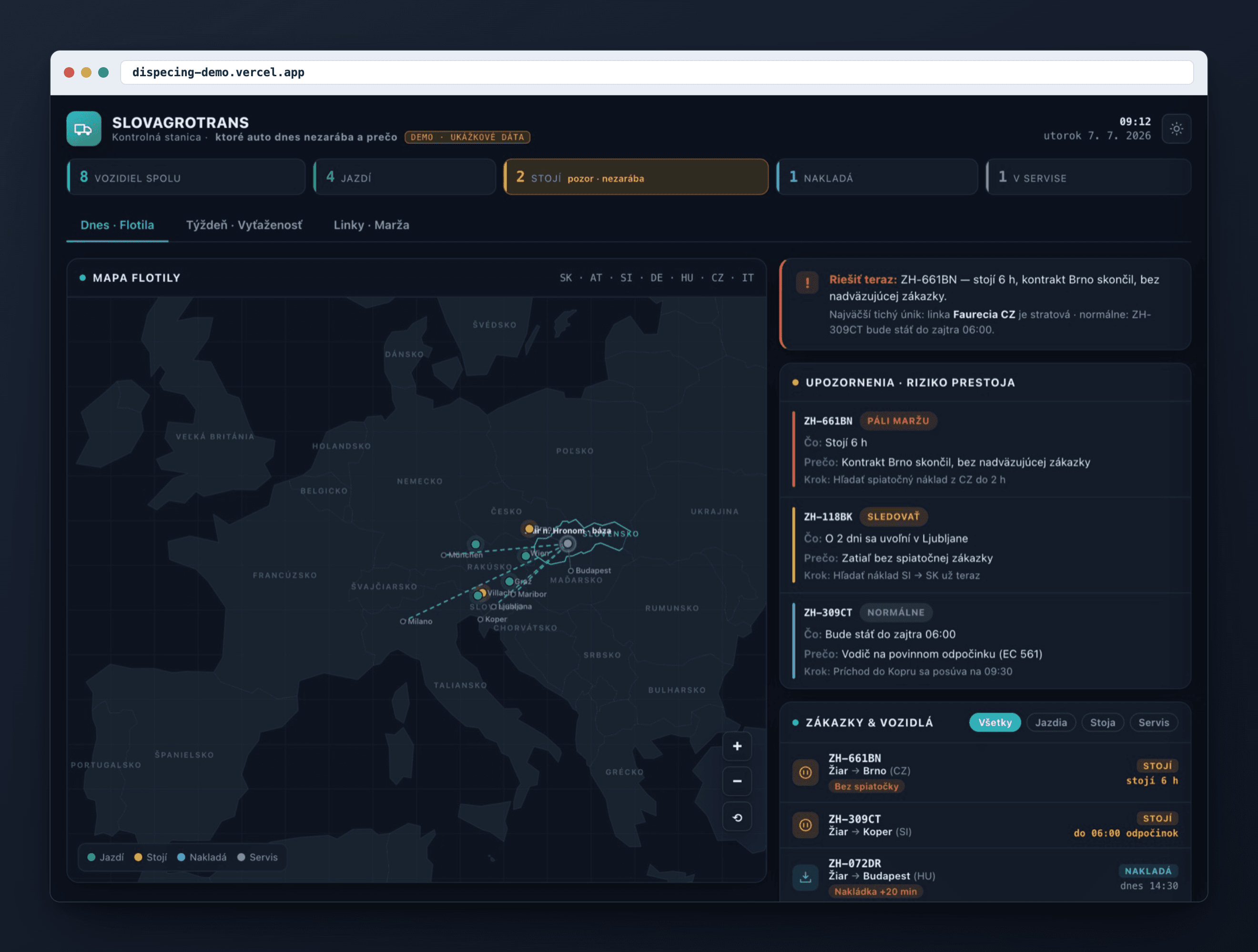The image size is (1258, 952).
Task: Click the 1 V servise stat card
Action: (1088, 177)
